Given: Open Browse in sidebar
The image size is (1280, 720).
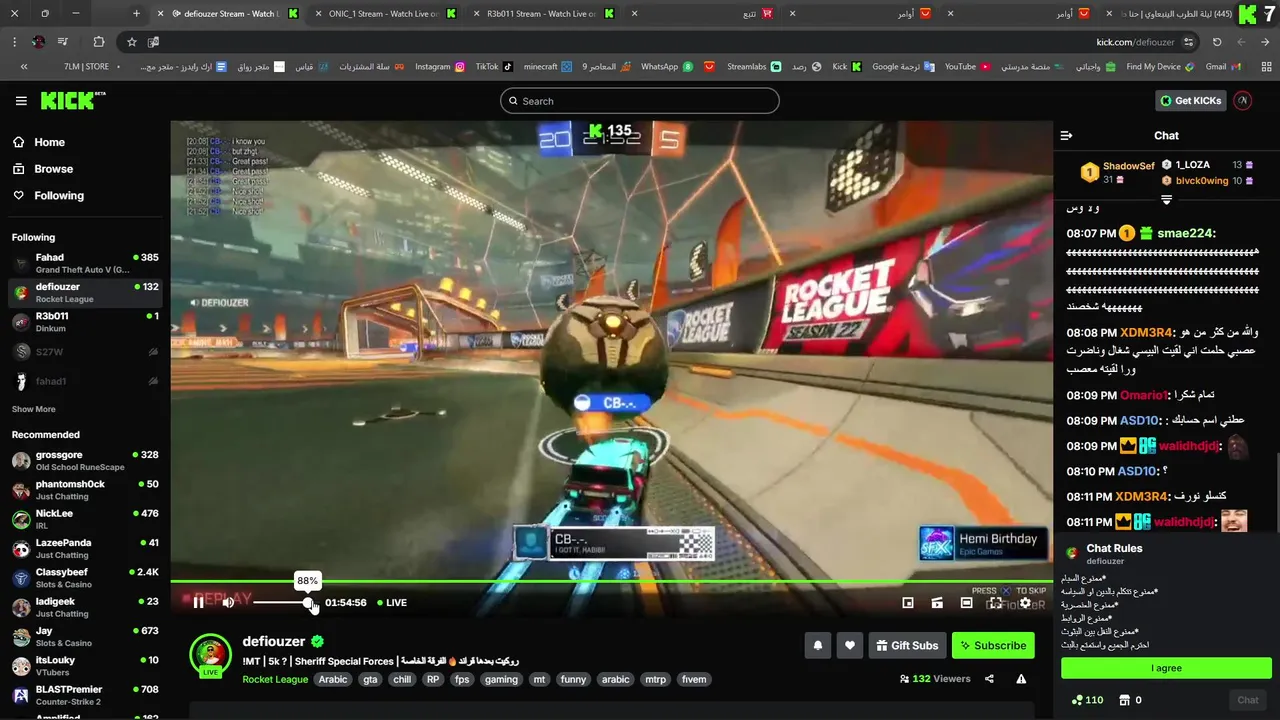Looking at the screenshot, I should (x=53, y=169).
